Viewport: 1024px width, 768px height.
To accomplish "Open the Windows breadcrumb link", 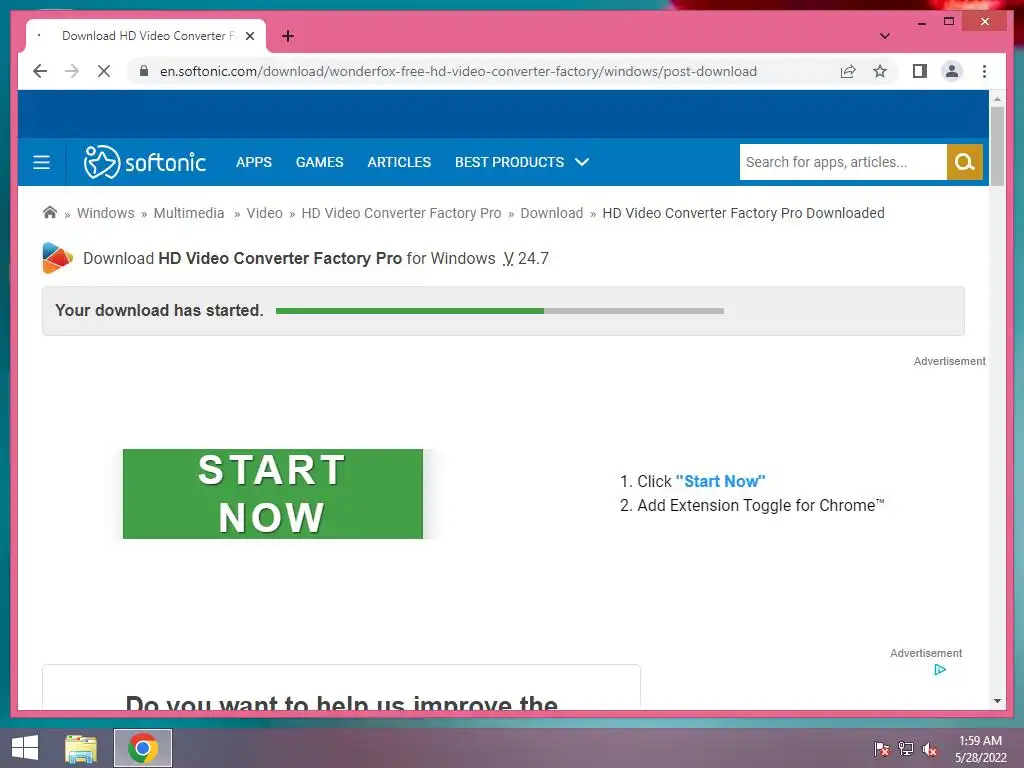I will point(106,213).
